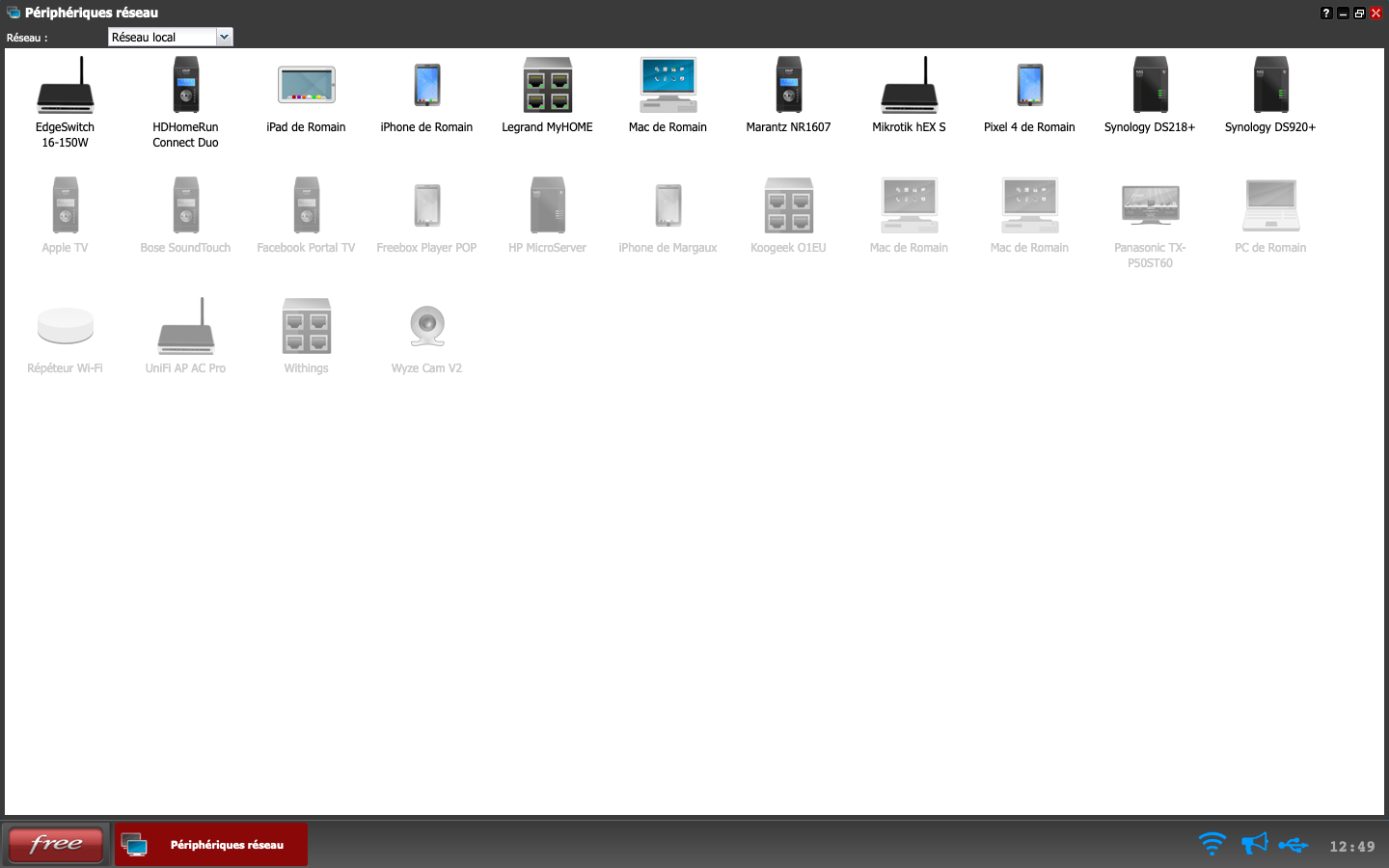Select the active Mac de Romain computer icon
Image resolution: width=1389 pixels, height=868 pixels.
(x=667, y=85)
